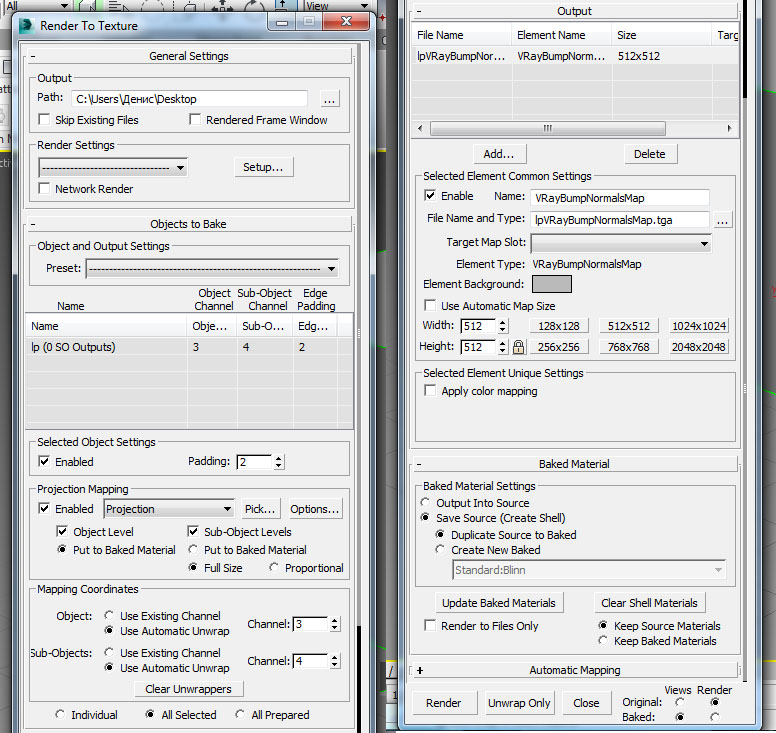776x733 pixels.
Task: Select All Prepared radio option
Action: 240,714
